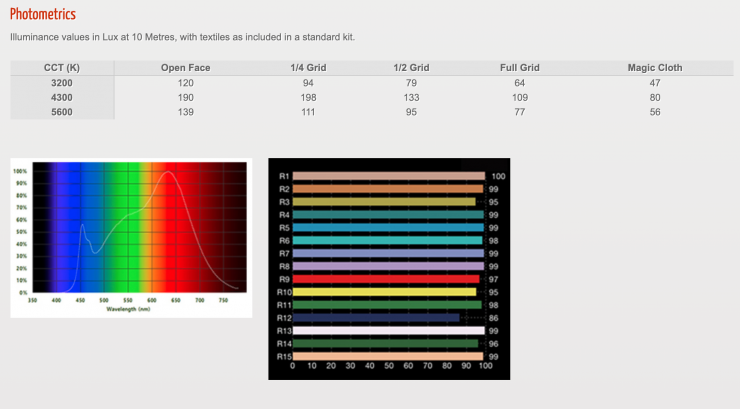Click the Open Face column header
Image resolution: width=740 pixels, height=409 pixels.
point(185,68)
